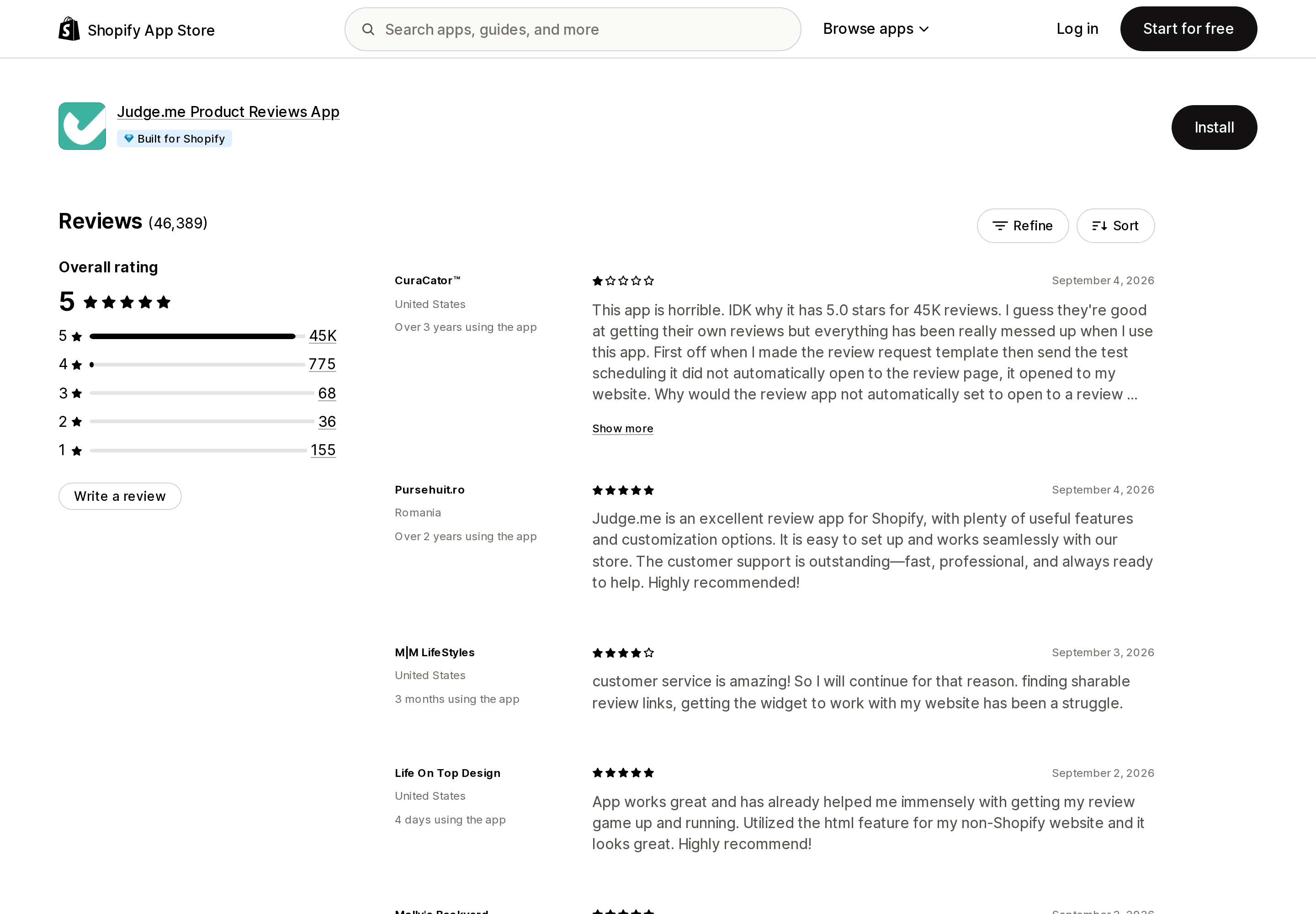Click the overall five-star rating icons
This screenshot has width=1316, height=914.
[x=127, y=302]
